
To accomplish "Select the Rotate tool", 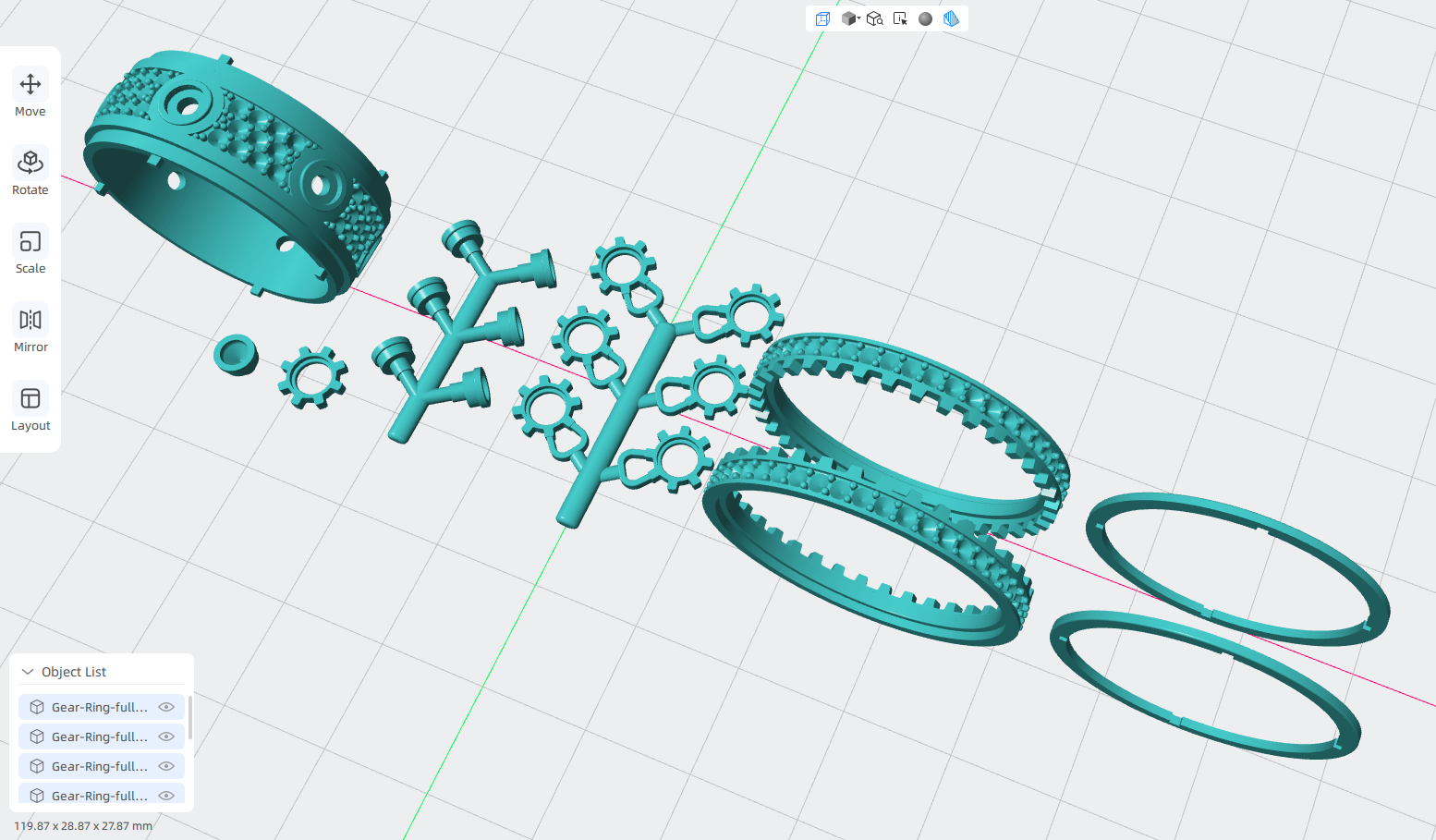I will point(30,173).
